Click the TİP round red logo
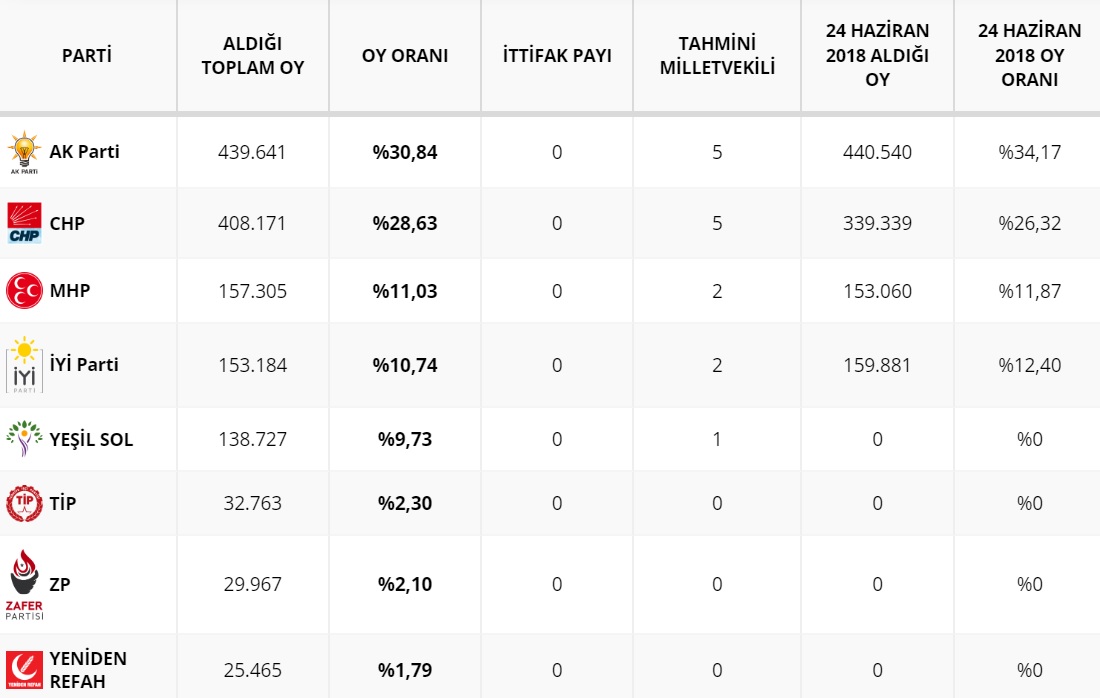 coord(25,503)
